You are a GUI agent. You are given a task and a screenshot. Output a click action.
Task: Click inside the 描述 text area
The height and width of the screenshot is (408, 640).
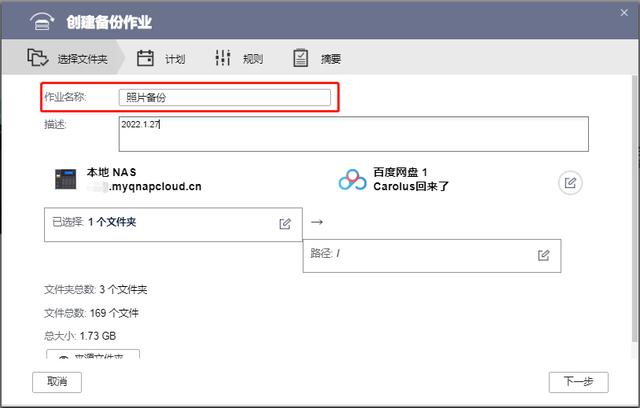coord(353,134)
